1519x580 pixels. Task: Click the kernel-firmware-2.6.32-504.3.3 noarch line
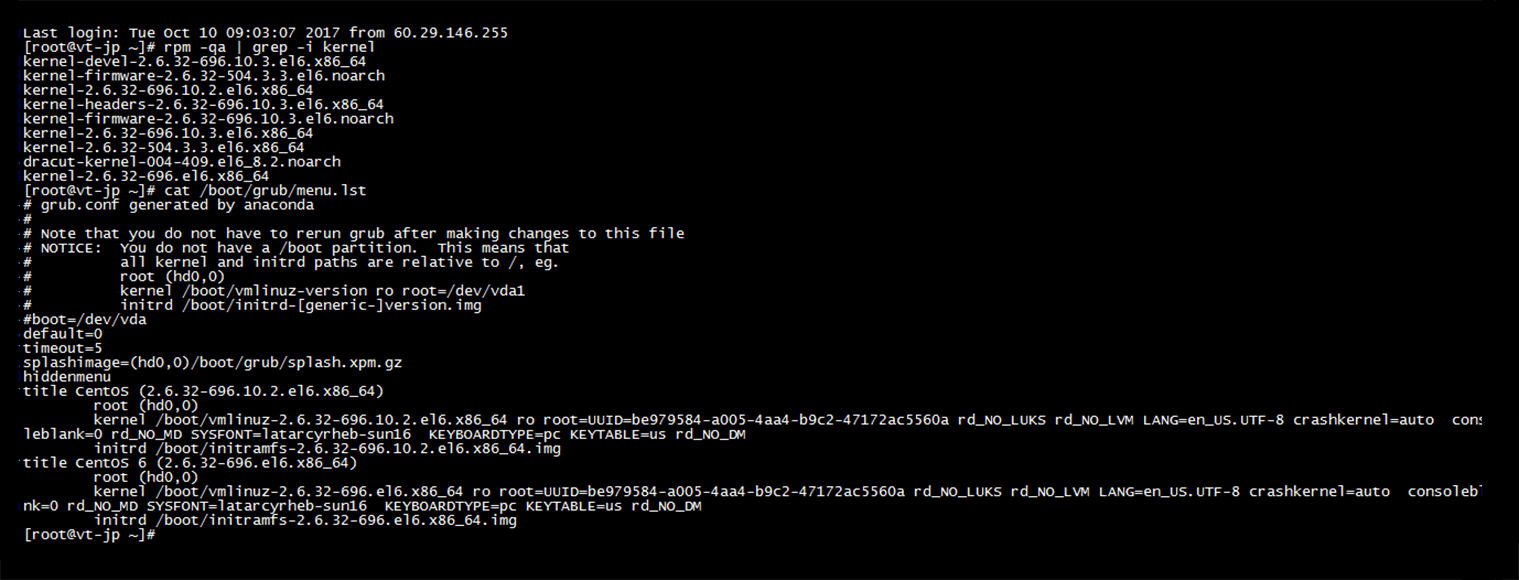click(203, 75)
